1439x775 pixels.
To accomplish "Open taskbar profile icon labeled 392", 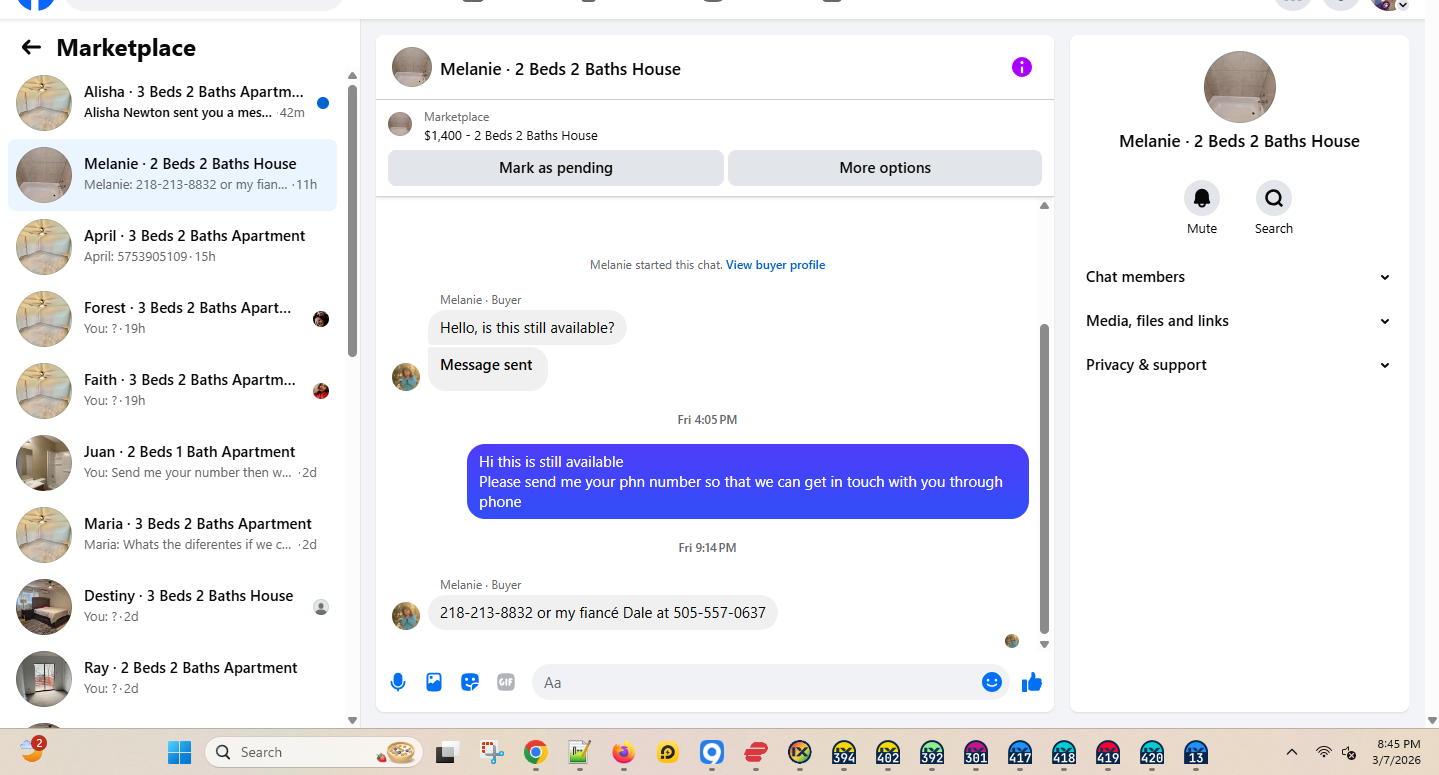I will pos(932,752).
